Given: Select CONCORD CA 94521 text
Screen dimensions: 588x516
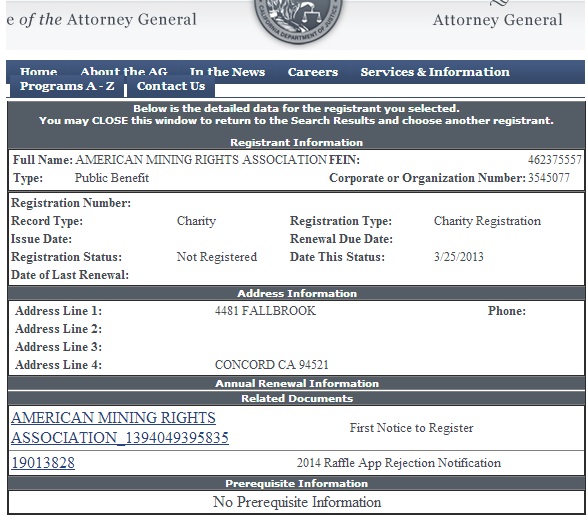Looking at the screenshot, I should [272, 365].
